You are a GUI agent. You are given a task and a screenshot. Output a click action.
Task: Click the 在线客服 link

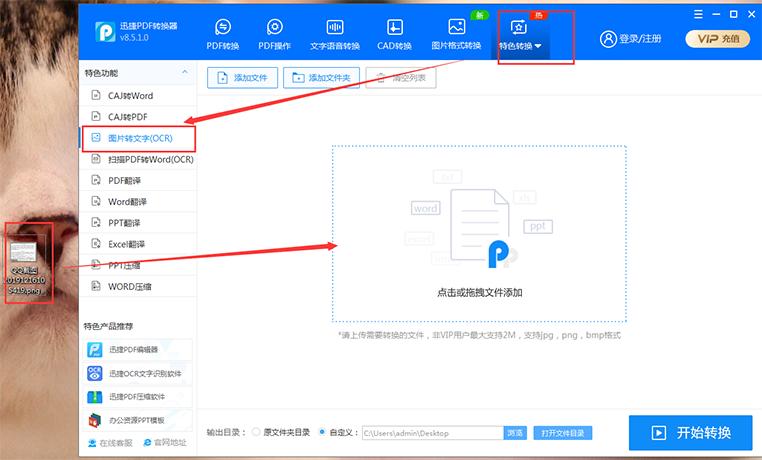111,442
